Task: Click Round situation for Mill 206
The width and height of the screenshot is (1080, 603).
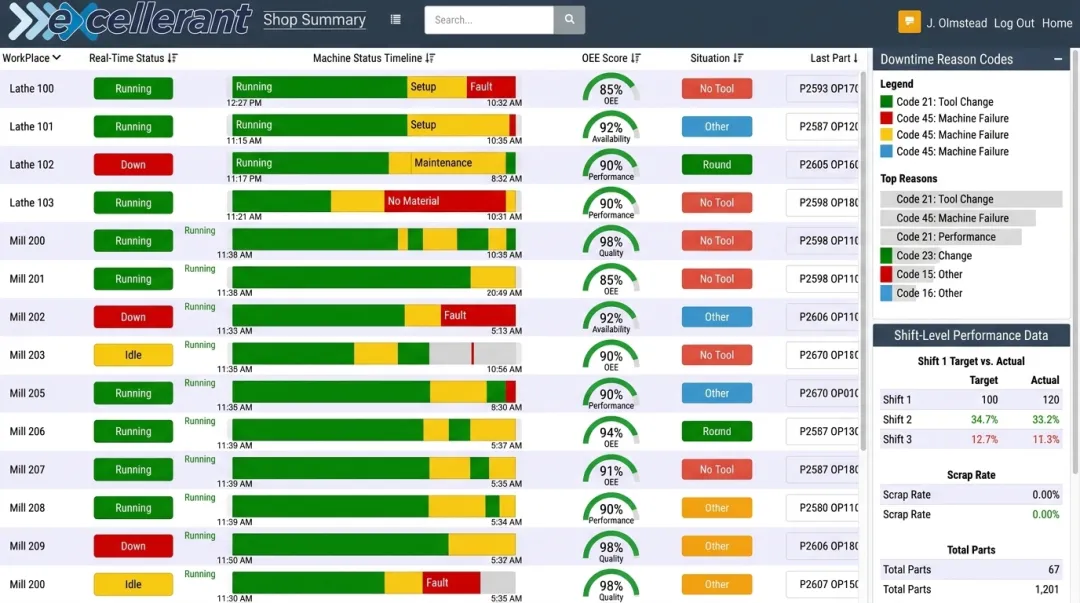Action: [x=716, y=431]
